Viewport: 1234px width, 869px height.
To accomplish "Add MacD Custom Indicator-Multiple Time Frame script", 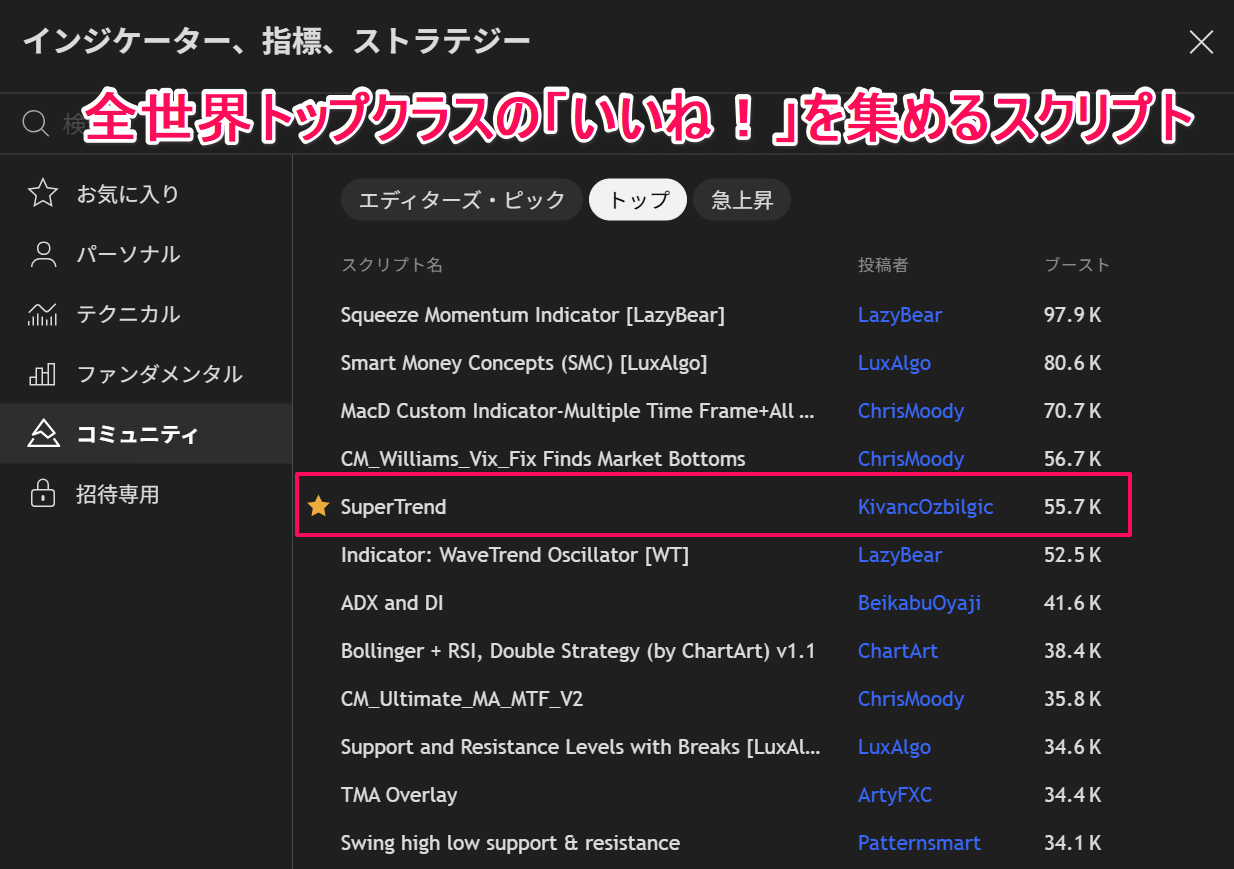I will pyautogui.click(x=578, y=411).
